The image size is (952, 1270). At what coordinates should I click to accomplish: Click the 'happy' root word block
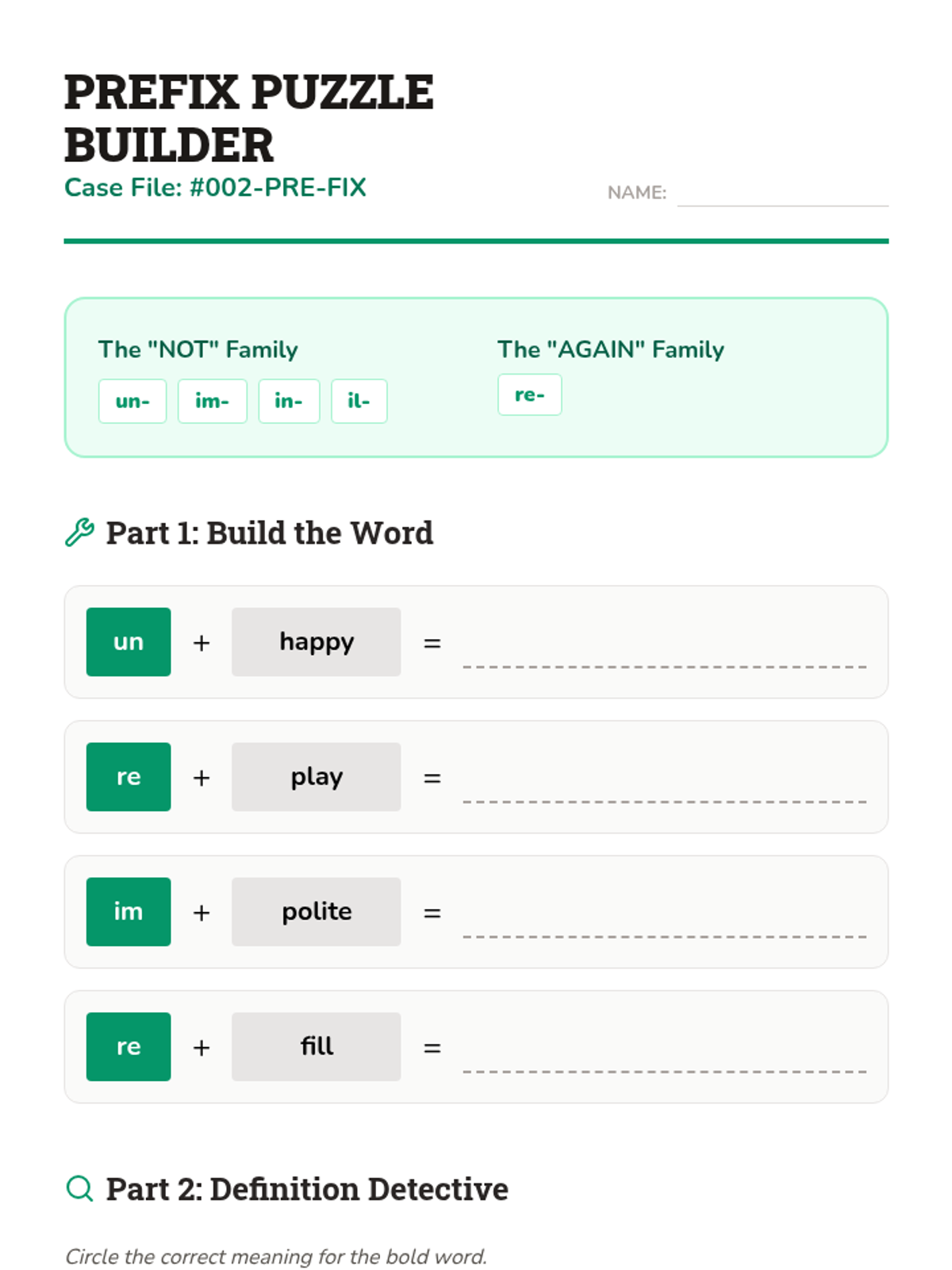(x=316, y=641)
